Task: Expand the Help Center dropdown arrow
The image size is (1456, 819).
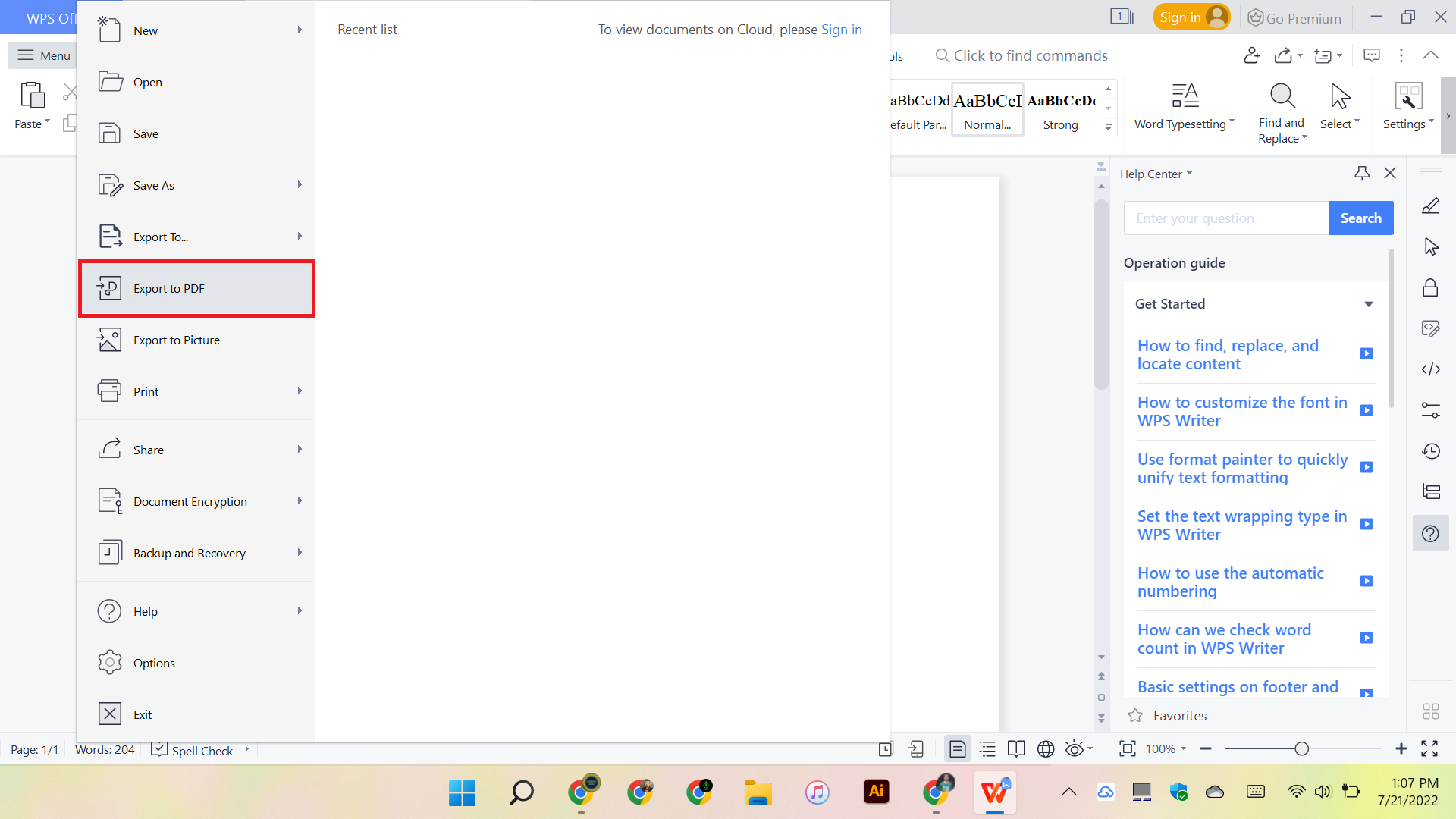Action: [x=1189, y=174]
